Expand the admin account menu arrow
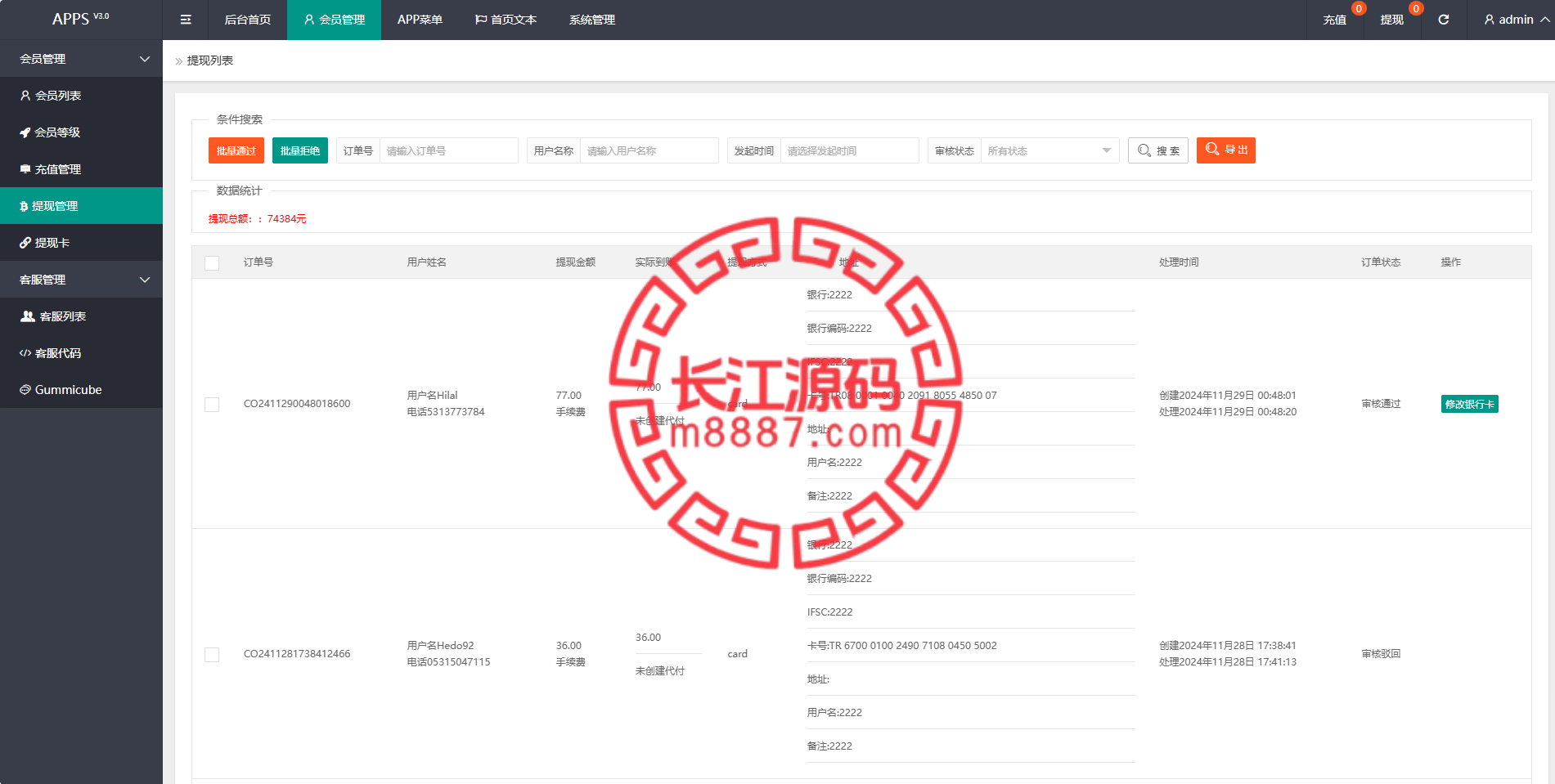The image size is (1555, 784). tap(1544, 20)
